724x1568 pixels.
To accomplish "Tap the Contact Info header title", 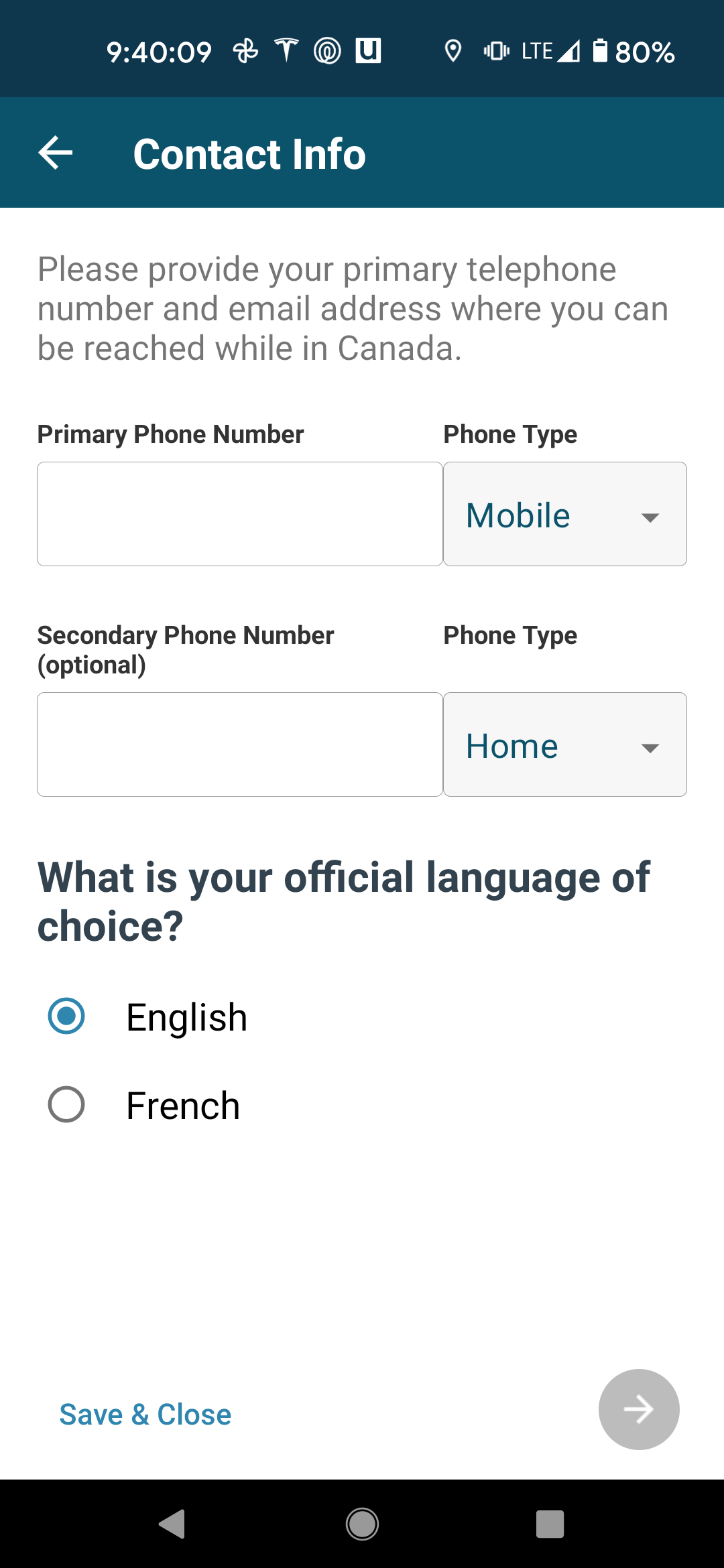I will 249,154.
